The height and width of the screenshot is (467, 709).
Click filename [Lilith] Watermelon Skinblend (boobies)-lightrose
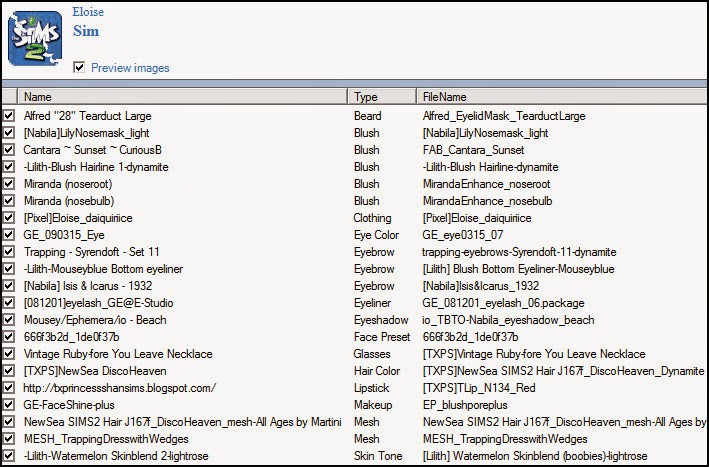click(535, 456)
